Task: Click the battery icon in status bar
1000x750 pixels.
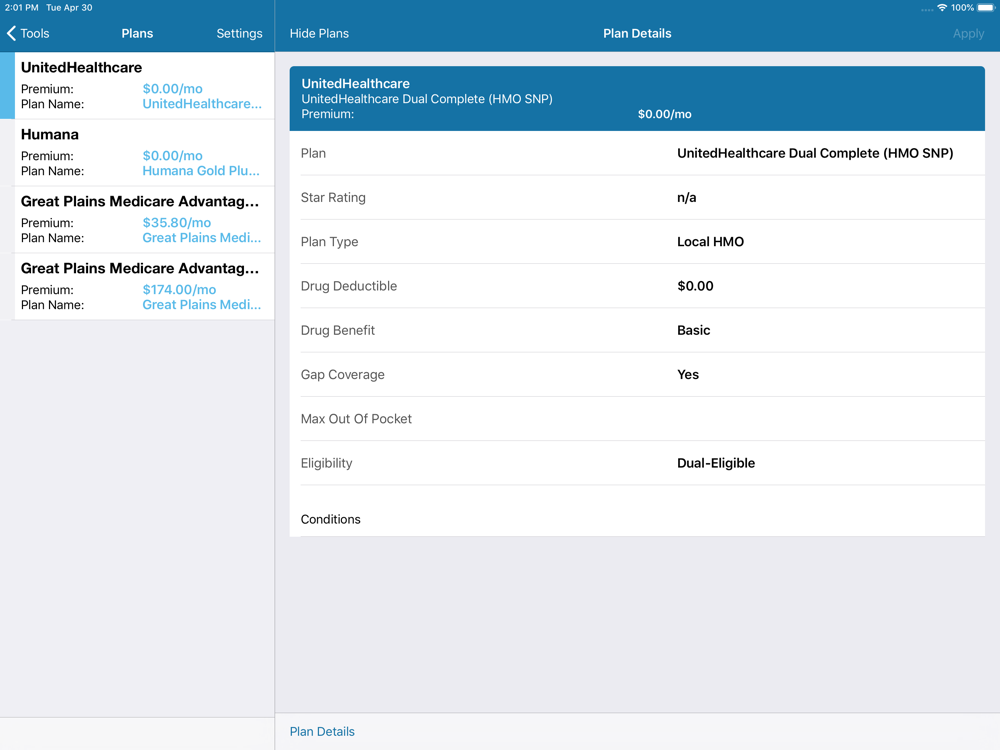Action: pos(986,8)
